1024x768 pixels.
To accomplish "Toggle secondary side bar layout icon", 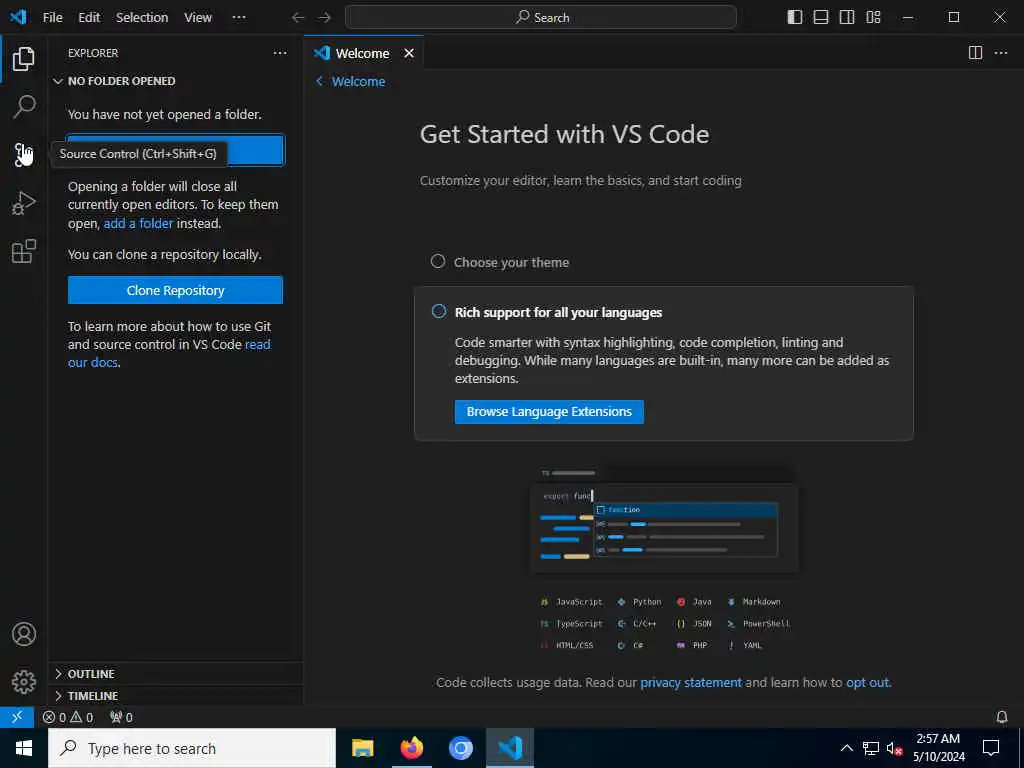I will 847,17.
